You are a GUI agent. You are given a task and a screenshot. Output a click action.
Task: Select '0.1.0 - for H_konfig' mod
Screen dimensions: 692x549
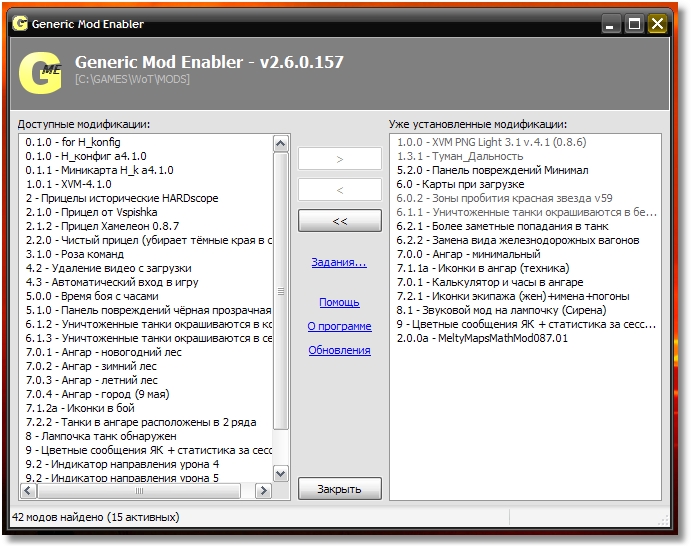pyautogui.click(x=73, y=142)
